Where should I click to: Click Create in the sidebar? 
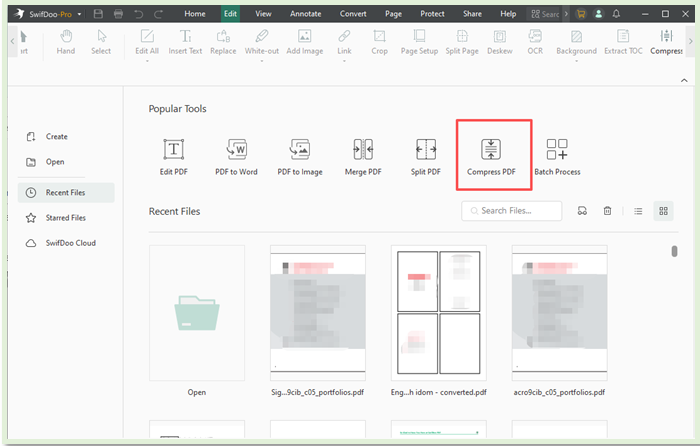(x=47, y=137)
